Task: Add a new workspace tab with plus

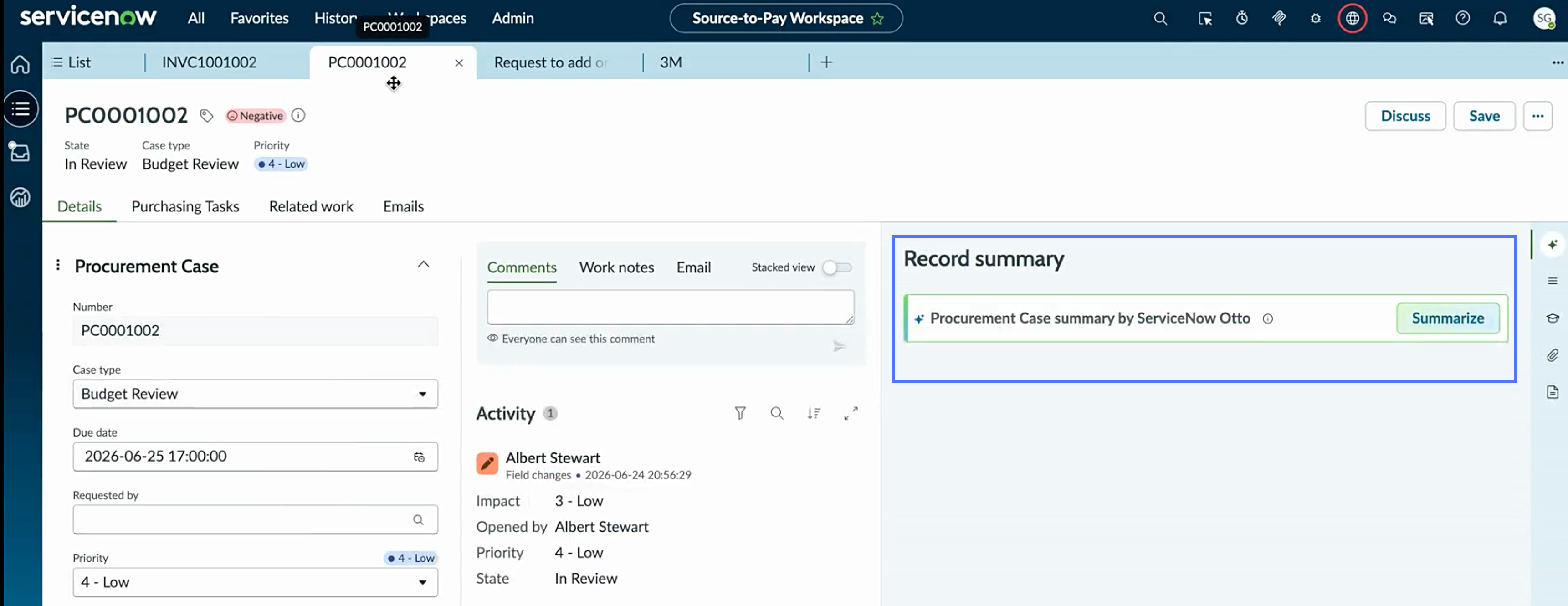Action: pos(826,62)
